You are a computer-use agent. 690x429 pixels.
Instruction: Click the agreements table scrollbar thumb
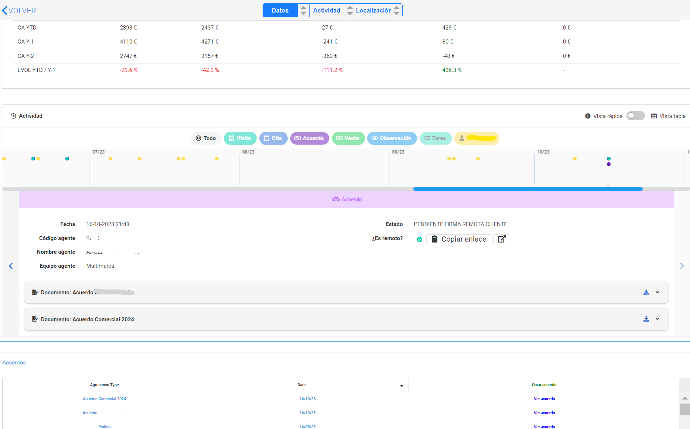pos(685,410)
